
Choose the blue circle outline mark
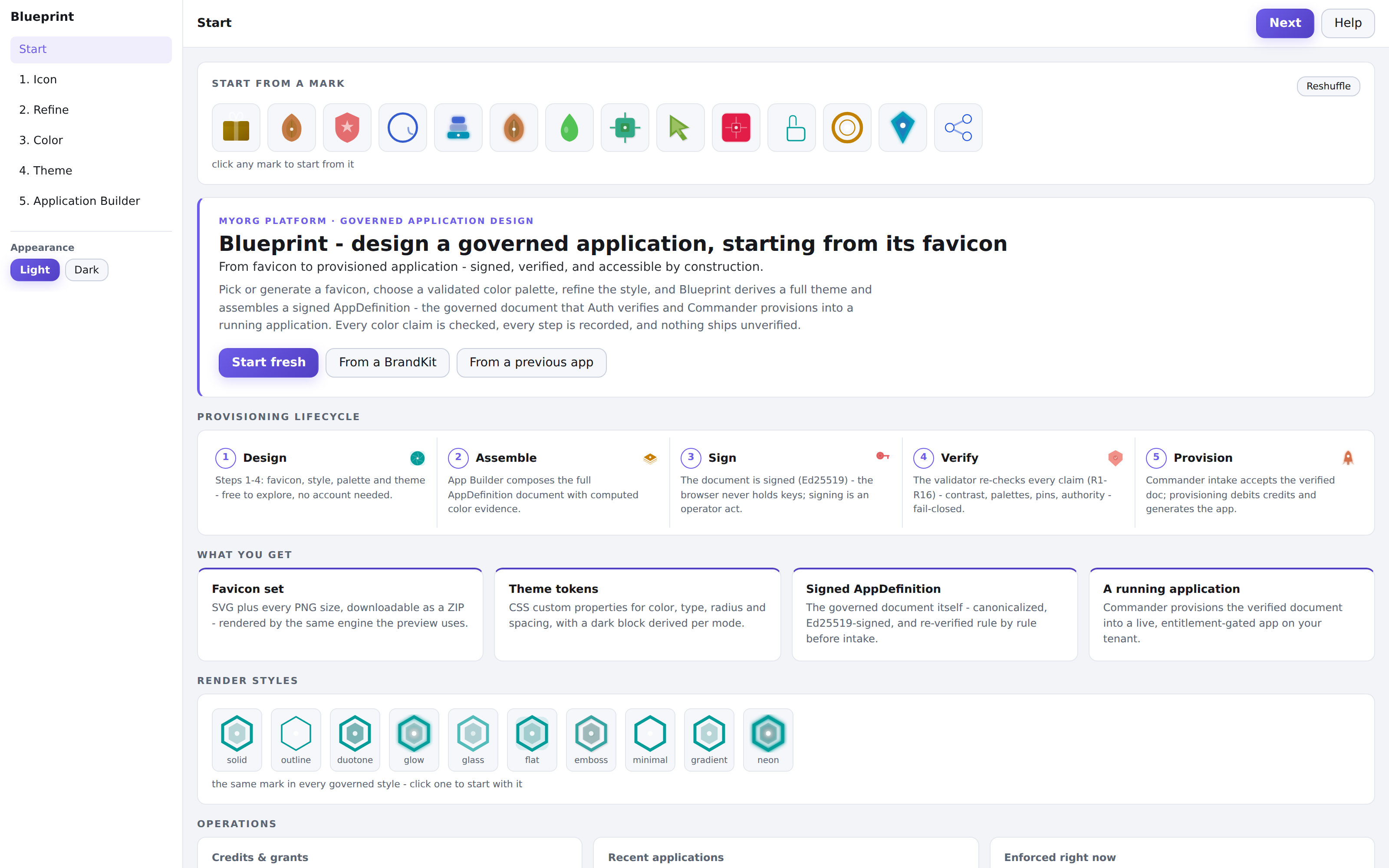(x=403, y=128)
